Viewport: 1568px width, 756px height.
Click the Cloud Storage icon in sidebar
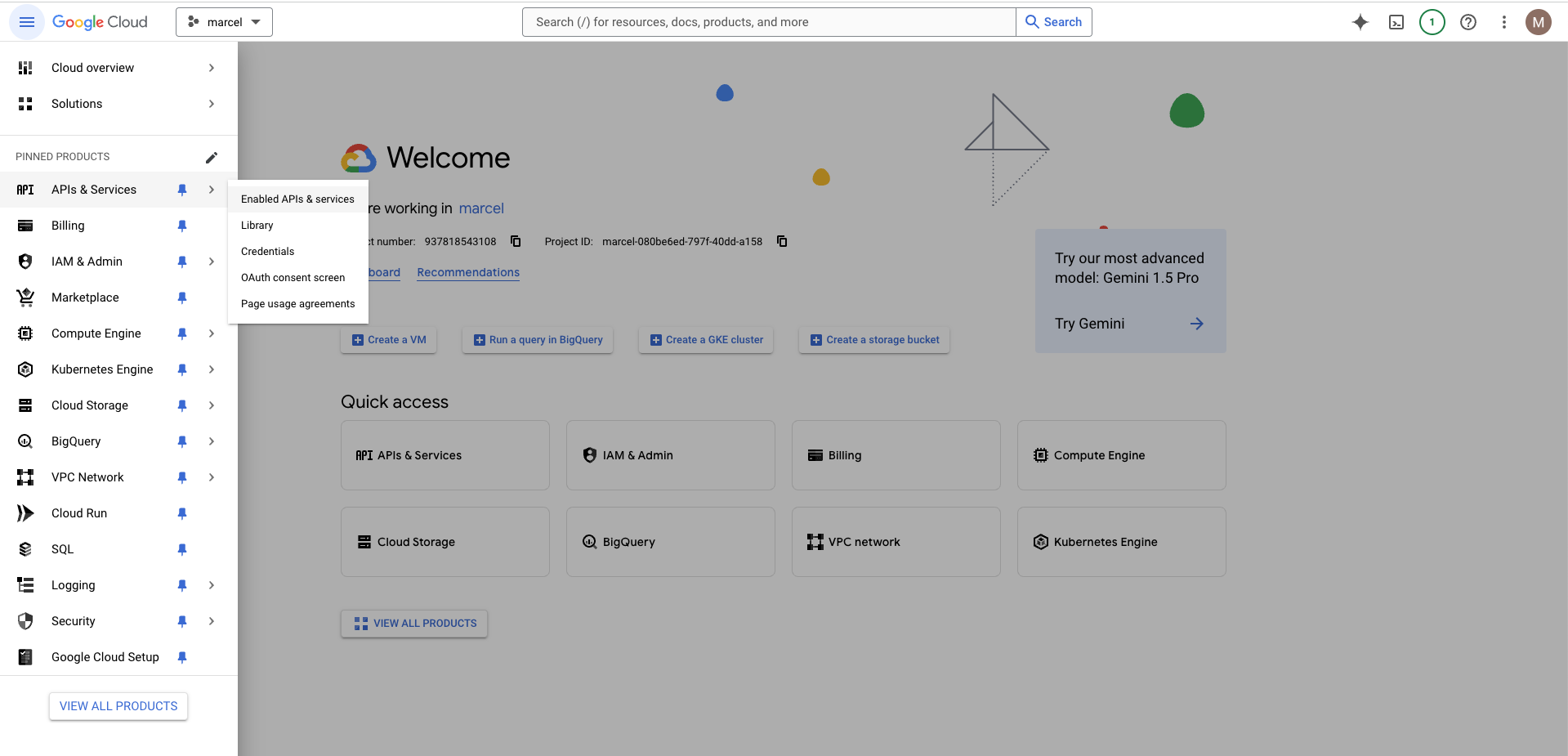click(25, 405)
